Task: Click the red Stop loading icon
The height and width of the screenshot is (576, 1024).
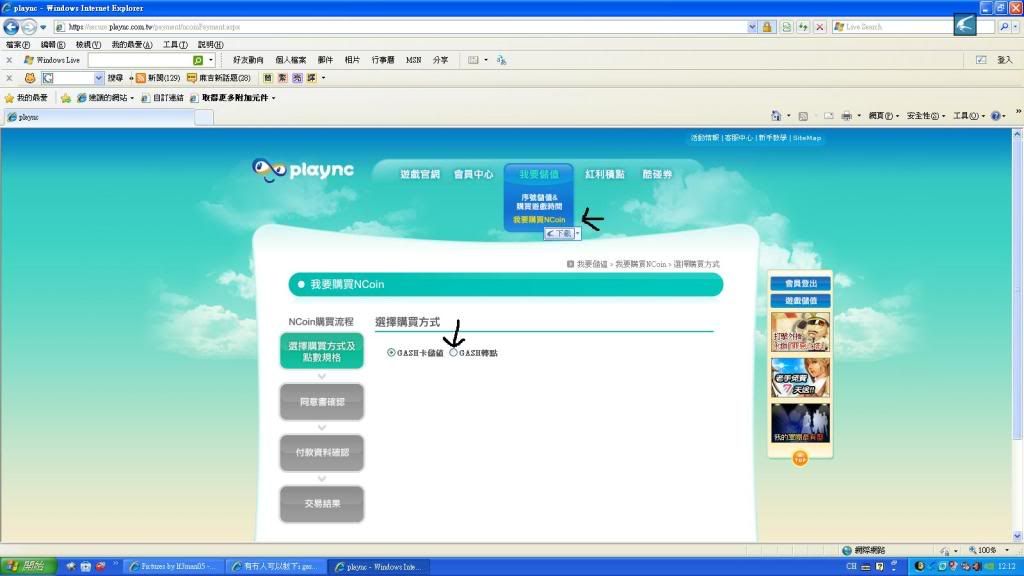Action: click(819, 27)
